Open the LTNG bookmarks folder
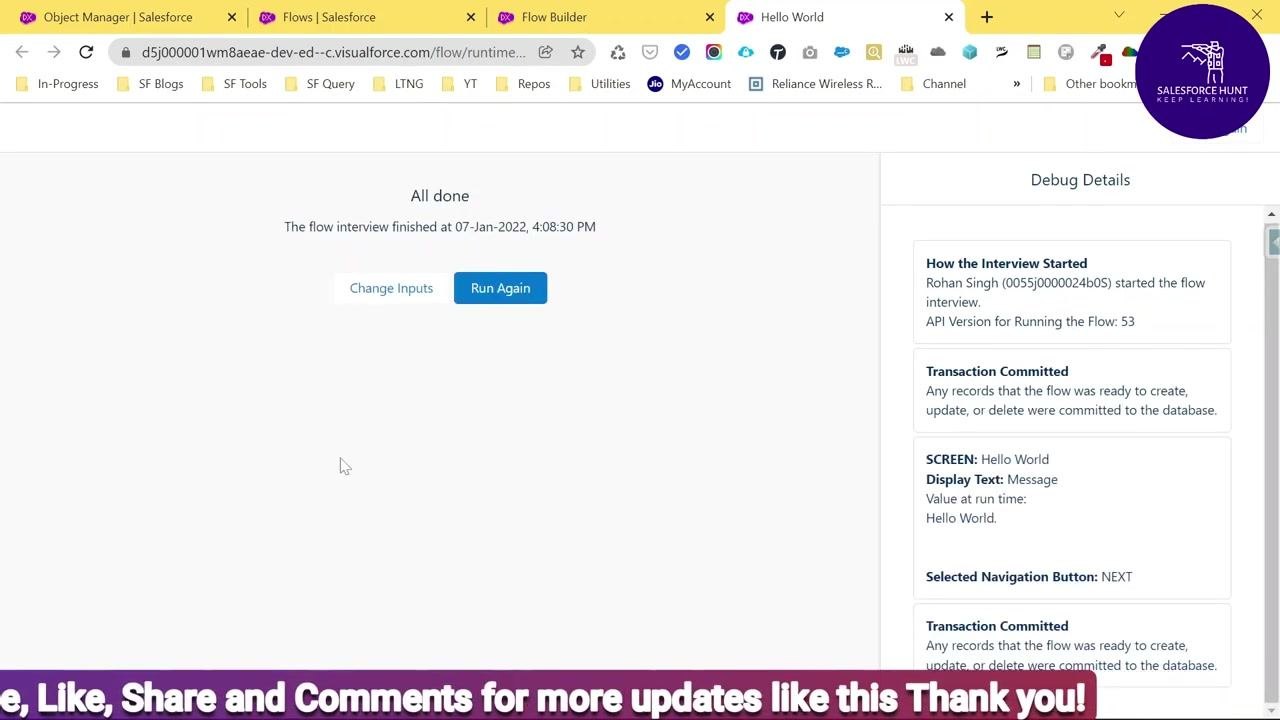1280x720 pixels. [398, 84]
